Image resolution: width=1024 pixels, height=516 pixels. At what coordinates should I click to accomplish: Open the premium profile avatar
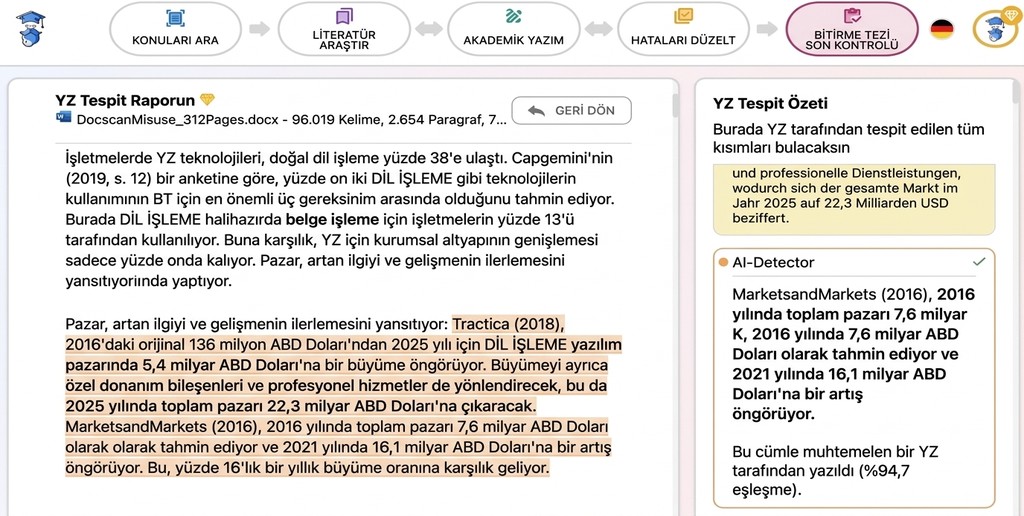click(995, 29)
